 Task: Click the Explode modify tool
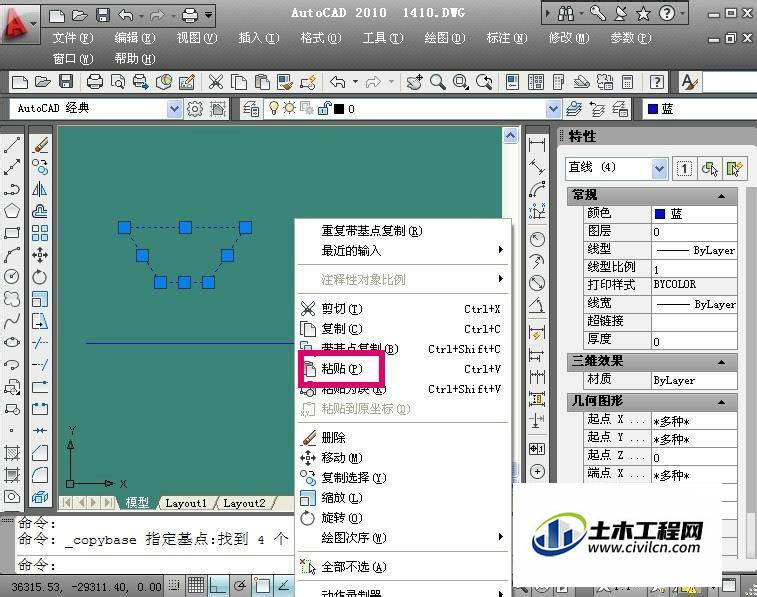[x=40, y=496]
